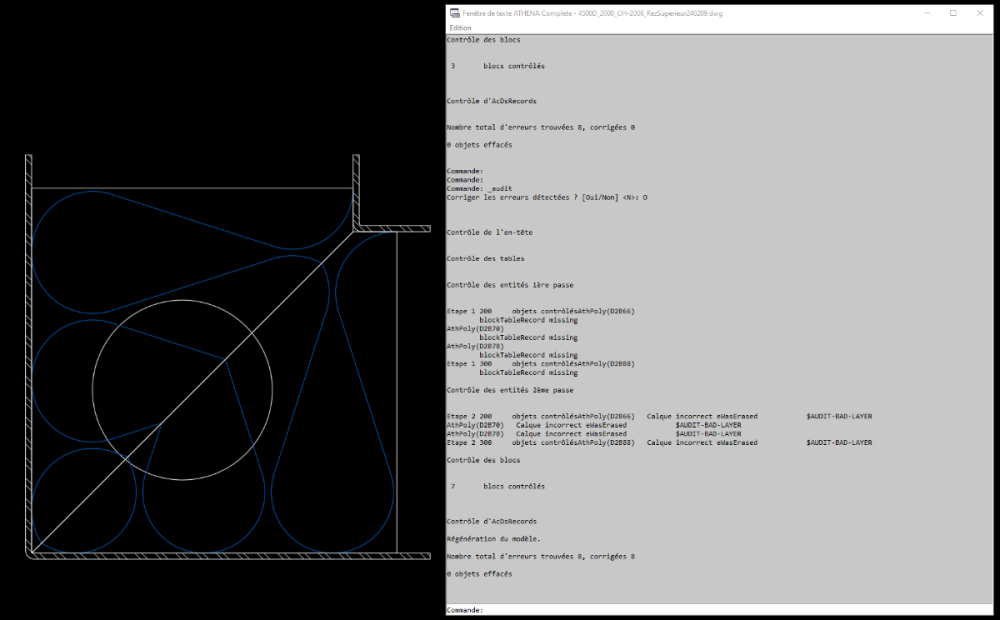This screenshot has height=620, width=1000.
Task: Maximize the ATHENA text window
Action: (x=953, y=13)
